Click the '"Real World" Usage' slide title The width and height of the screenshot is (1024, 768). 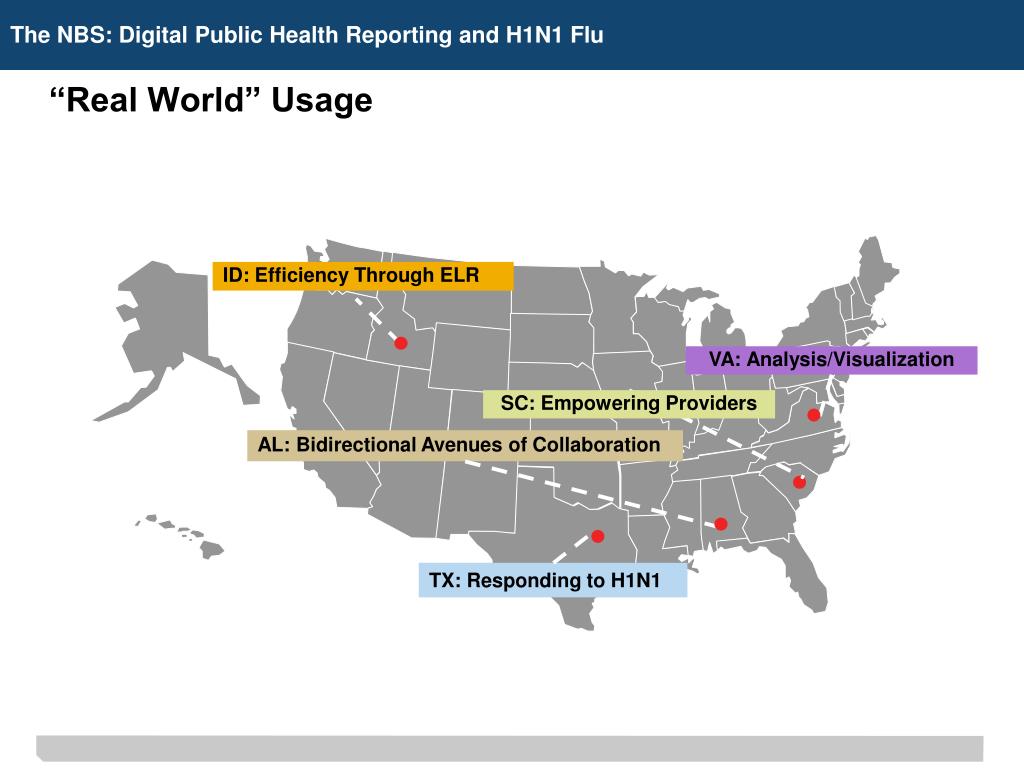point(211,100)
